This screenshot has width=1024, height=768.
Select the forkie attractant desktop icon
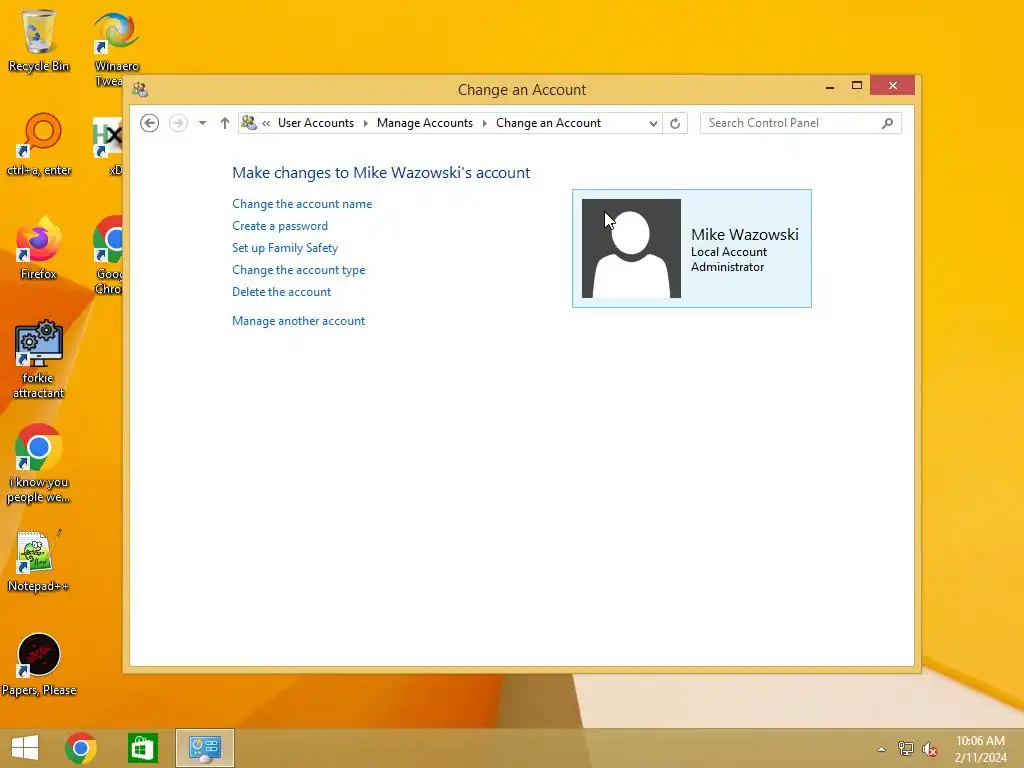coord(39,359)
